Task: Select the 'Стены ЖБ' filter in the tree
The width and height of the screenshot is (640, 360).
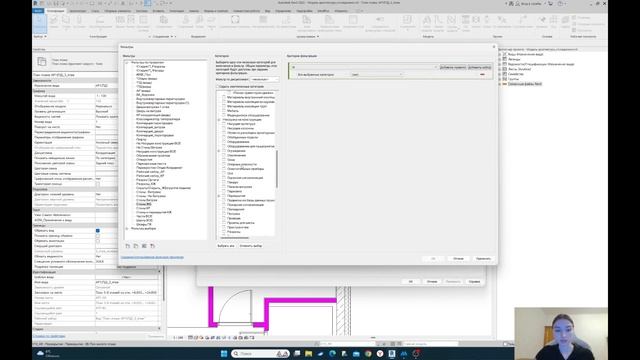Action: tap(144, 204)
